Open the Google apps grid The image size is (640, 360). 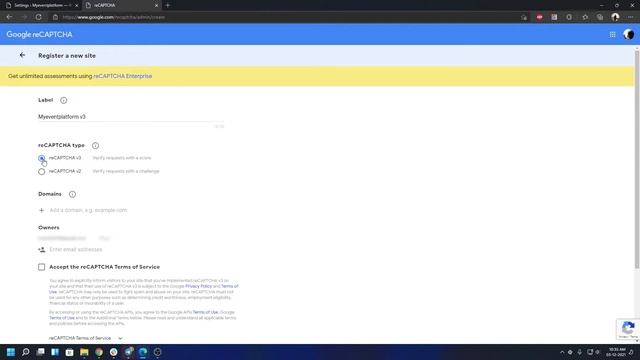coord(613,35)
